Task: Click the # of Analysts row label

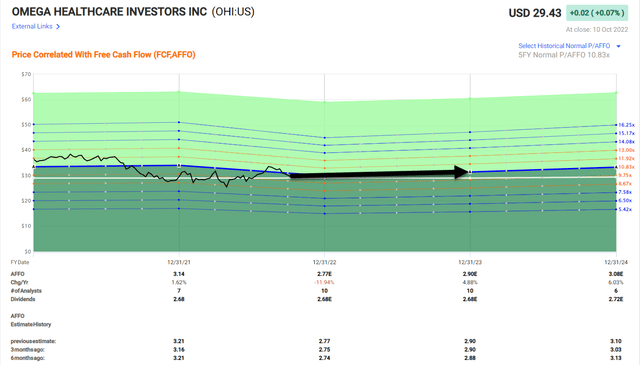Action: point(26,291)
